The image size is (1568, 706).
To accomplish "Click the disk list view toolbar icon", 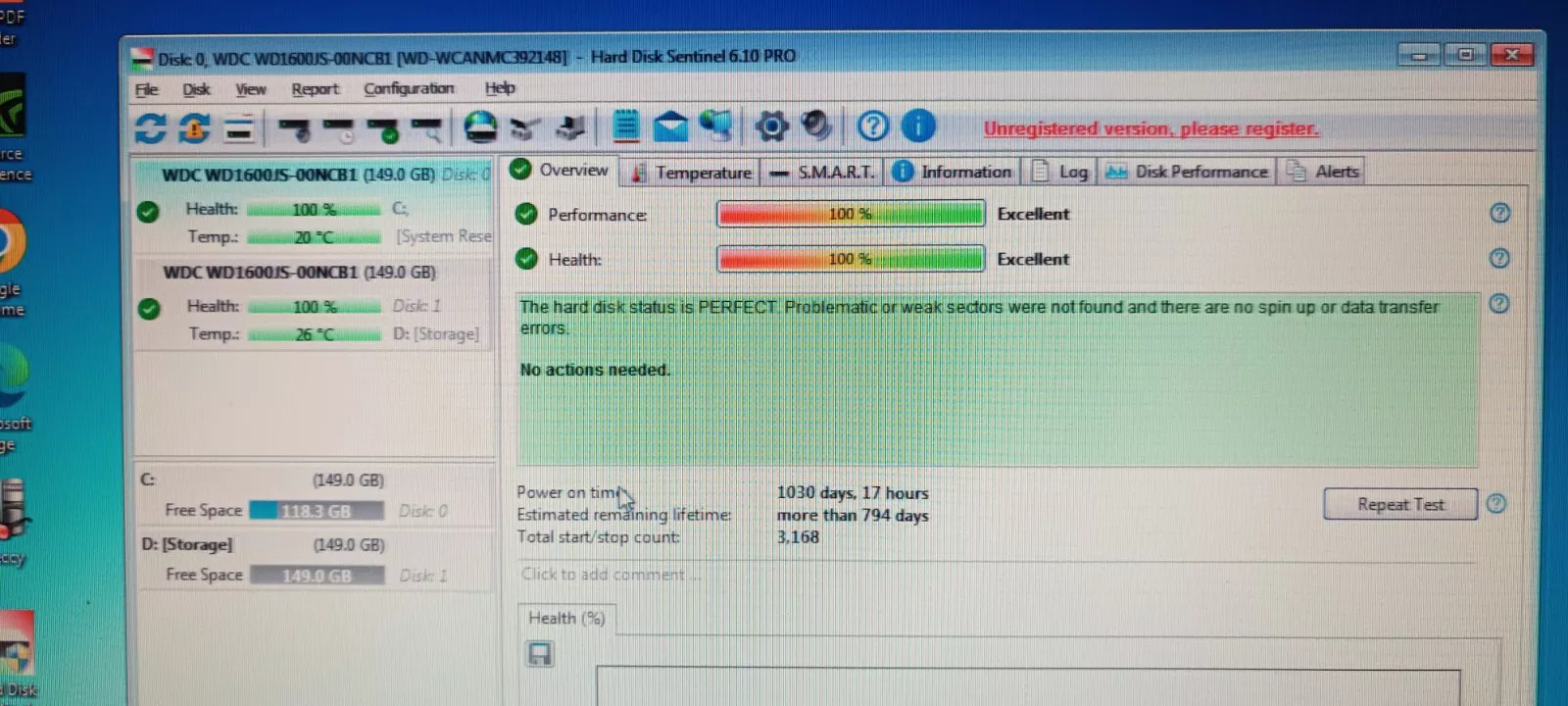I will coord(238,128).
